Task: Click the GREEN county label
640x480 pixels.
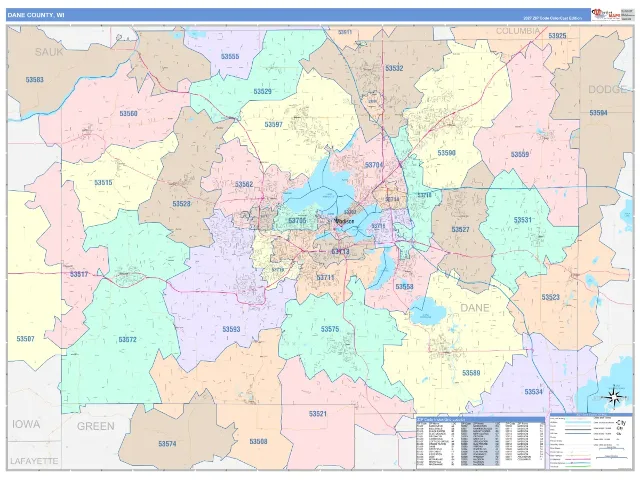Action: [x=96, y=426]
